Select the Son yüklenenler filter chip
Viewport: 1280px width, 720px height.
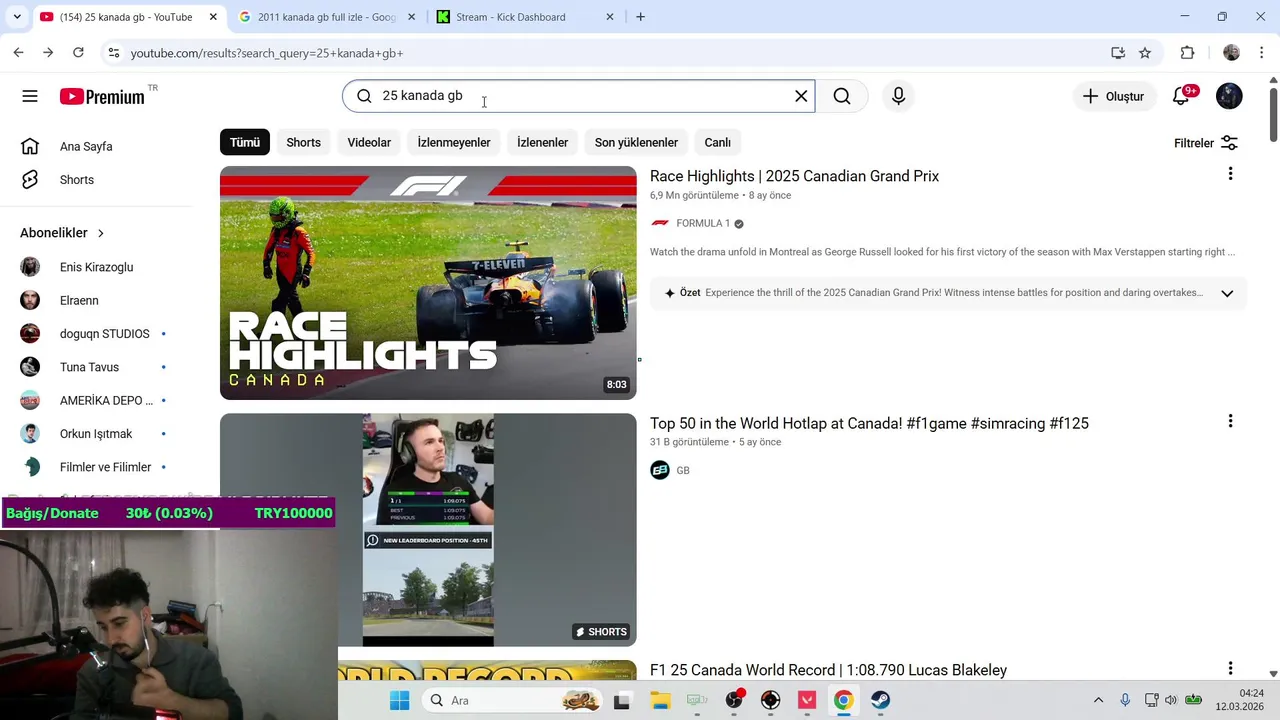point(636,142)
